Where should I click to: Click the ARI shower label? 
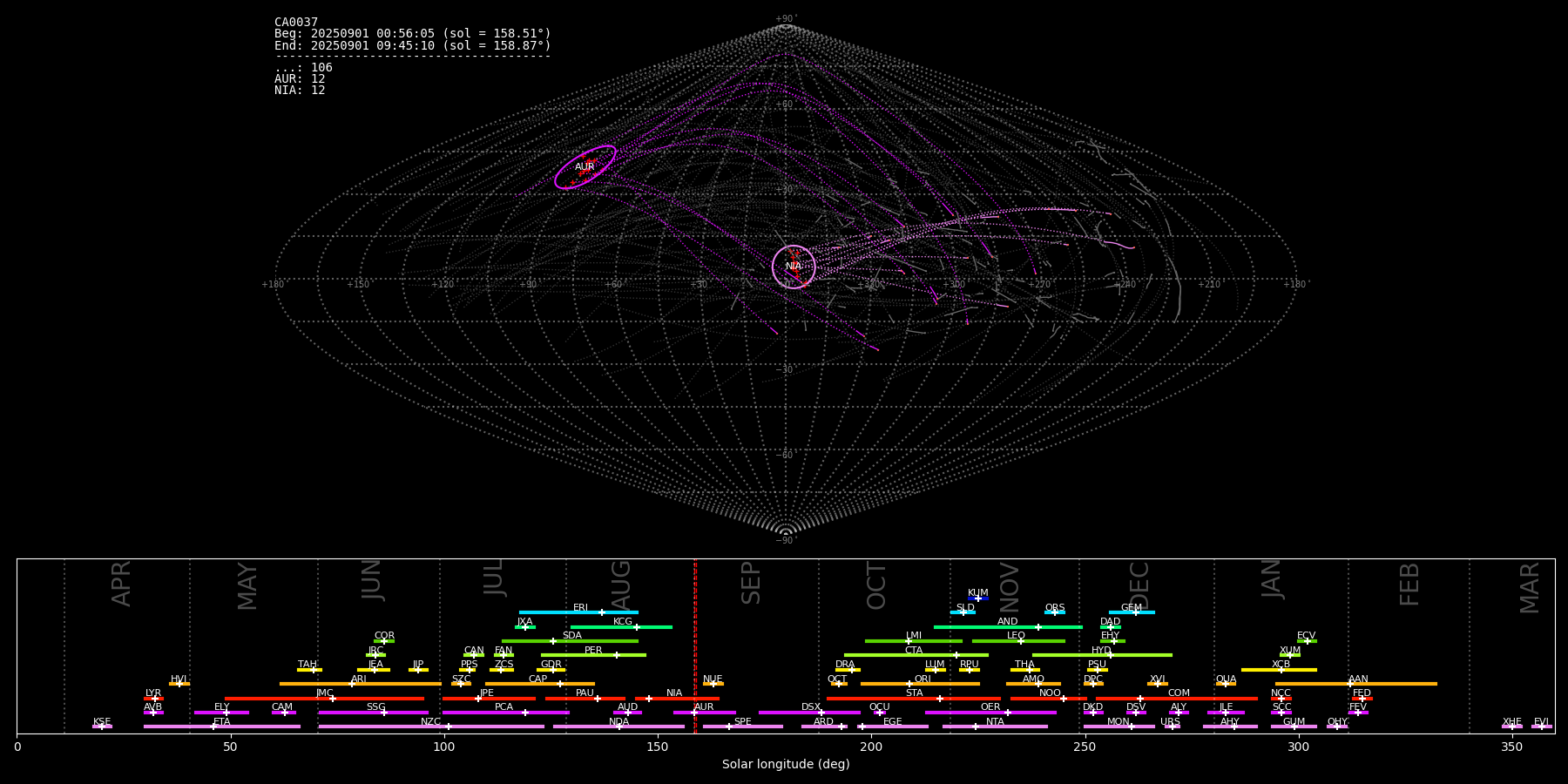[x=359, y=679]
